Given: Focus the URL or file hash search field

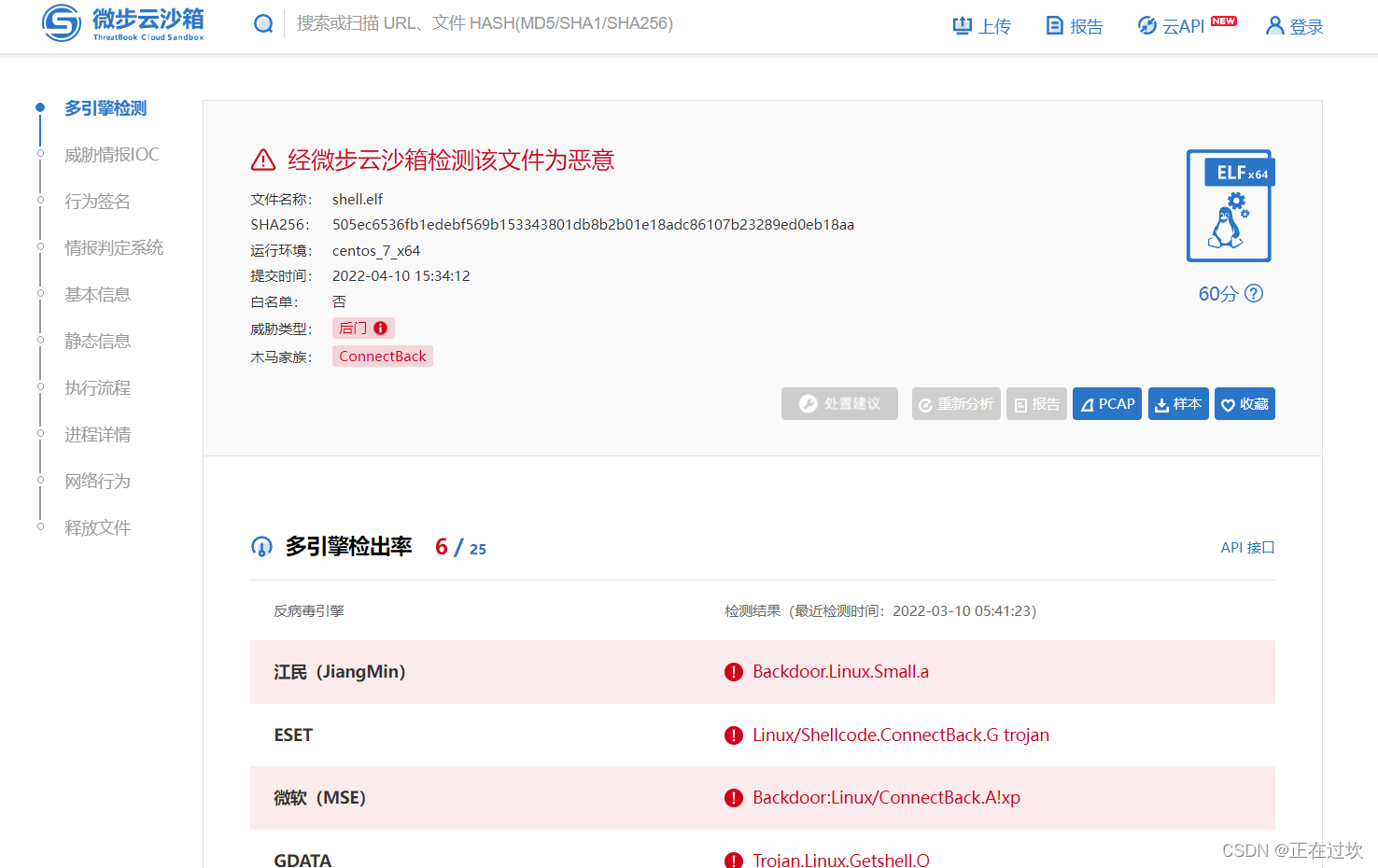Looking at the screenshot, I should point(485,23).
